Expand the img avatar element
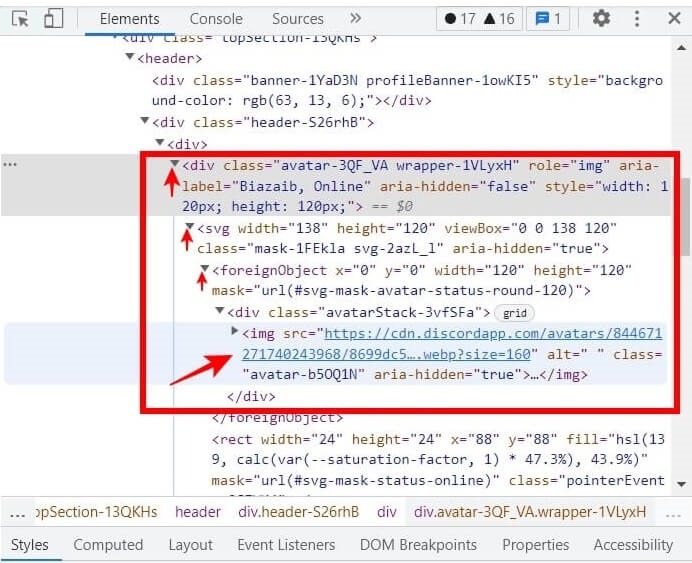Viewport: 692px width, 563px height. point(235,332)
